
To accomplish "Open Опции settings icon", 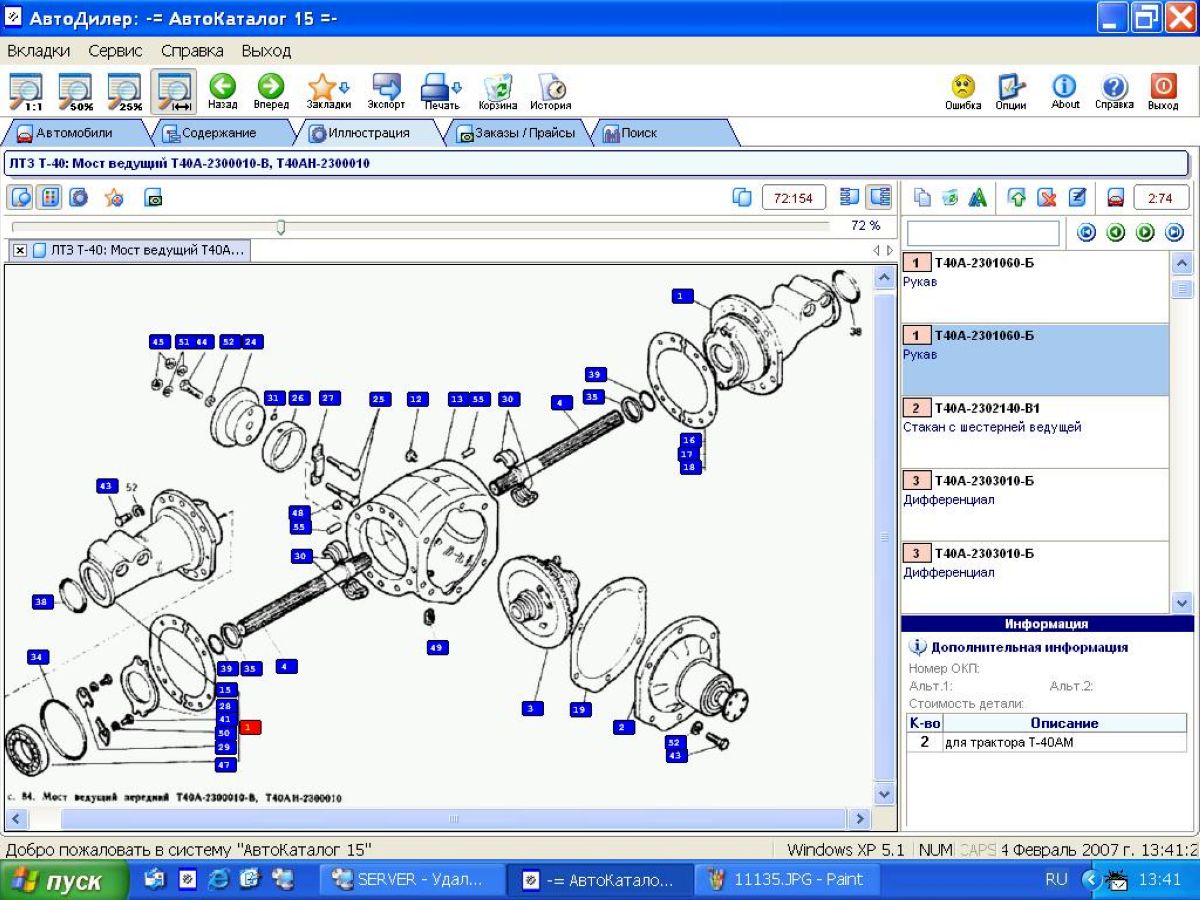I will (x=1011, y=91).
